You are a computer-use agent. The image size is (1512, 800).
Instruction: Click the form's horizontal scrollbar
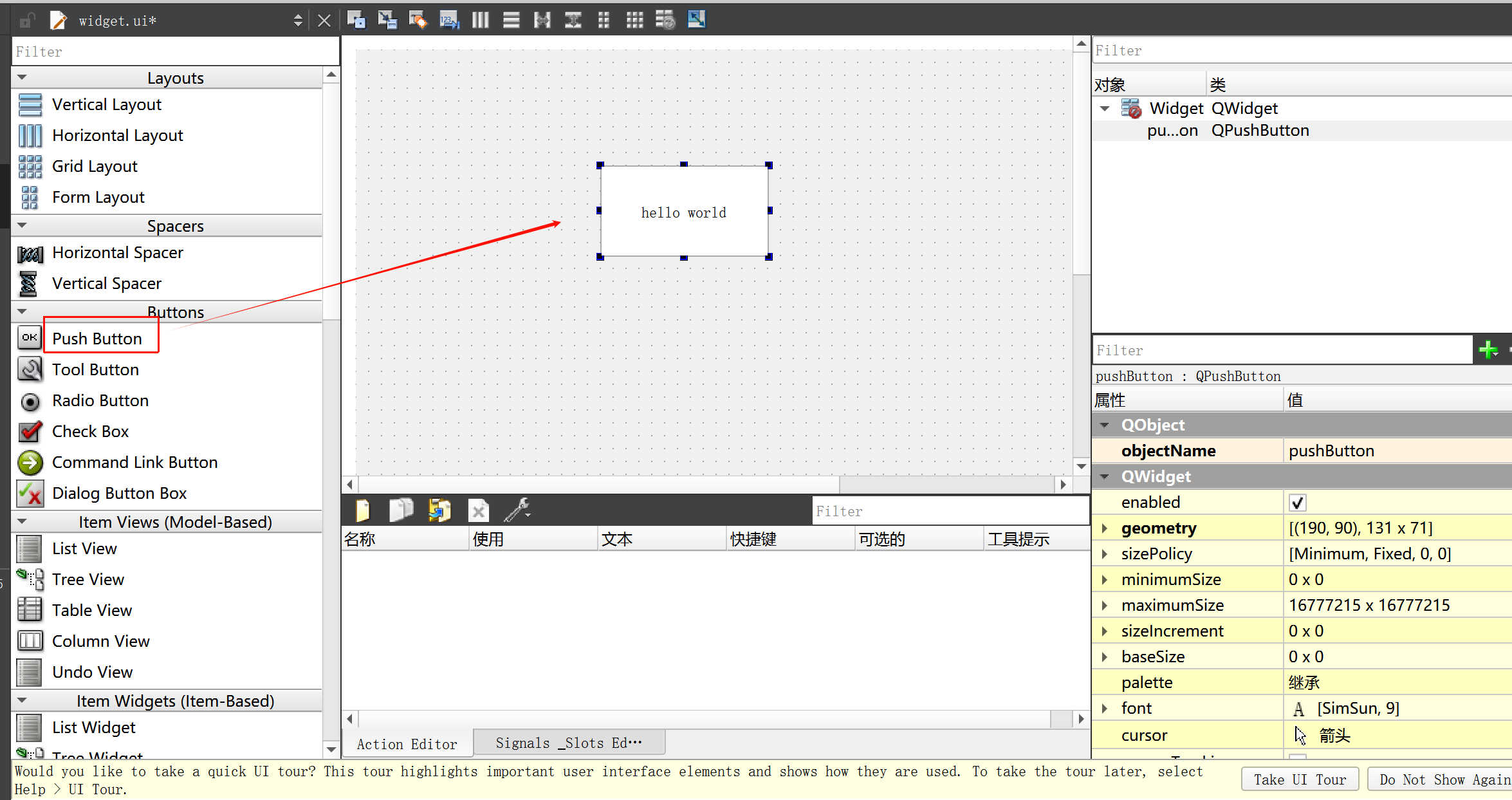(x=598, y=484)
